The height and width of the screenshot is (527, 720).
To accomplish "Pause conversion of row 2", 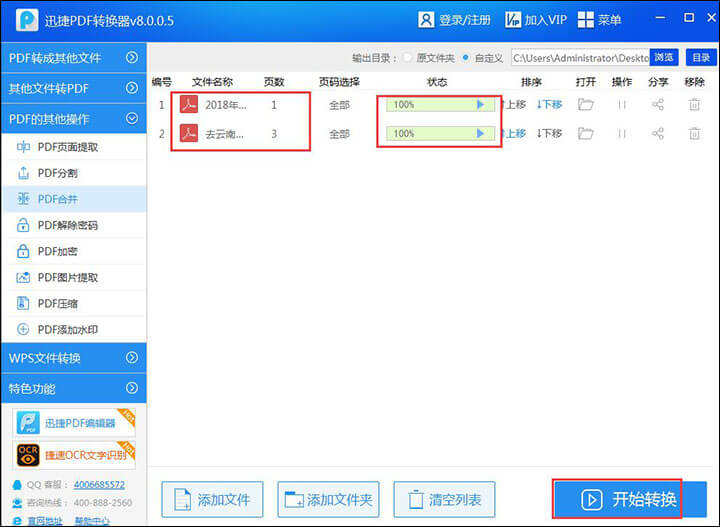I will tap(622, 134).
